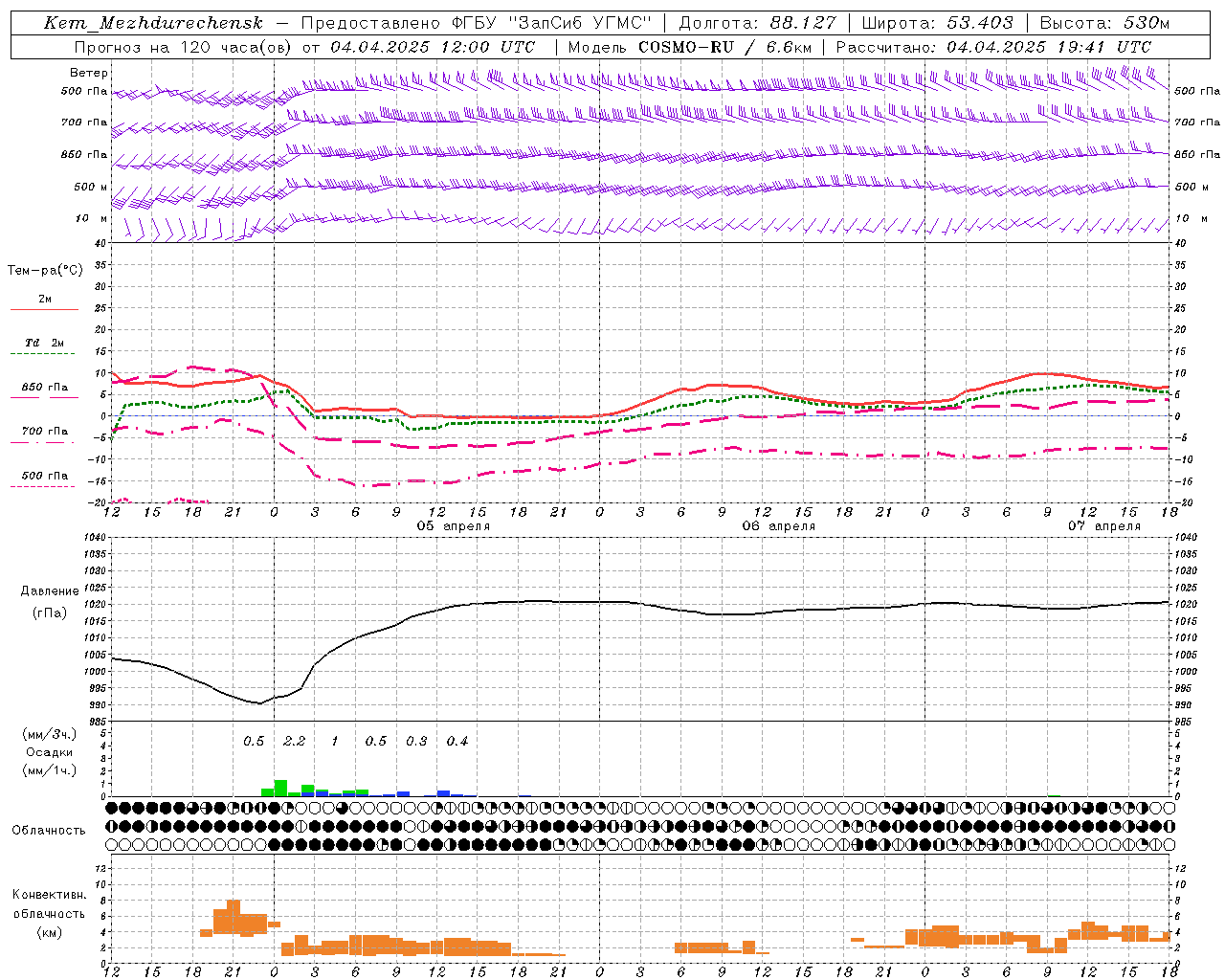Select the 700 гПа entry in temperature legend

45,432
